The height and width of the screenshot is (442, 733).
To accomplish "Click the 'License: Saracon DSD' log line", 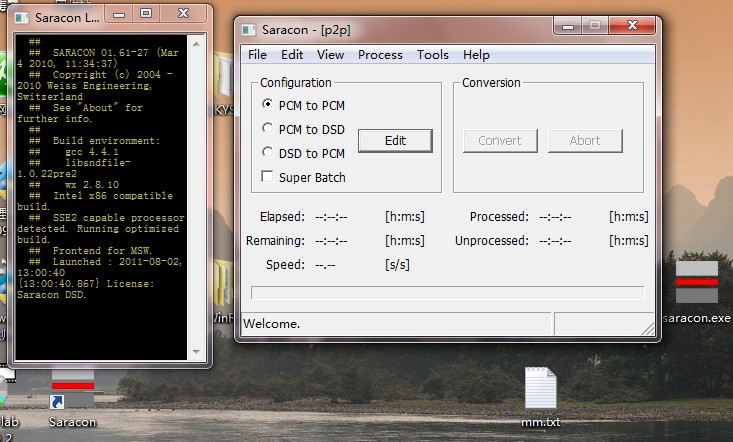I will coord(86,289).
